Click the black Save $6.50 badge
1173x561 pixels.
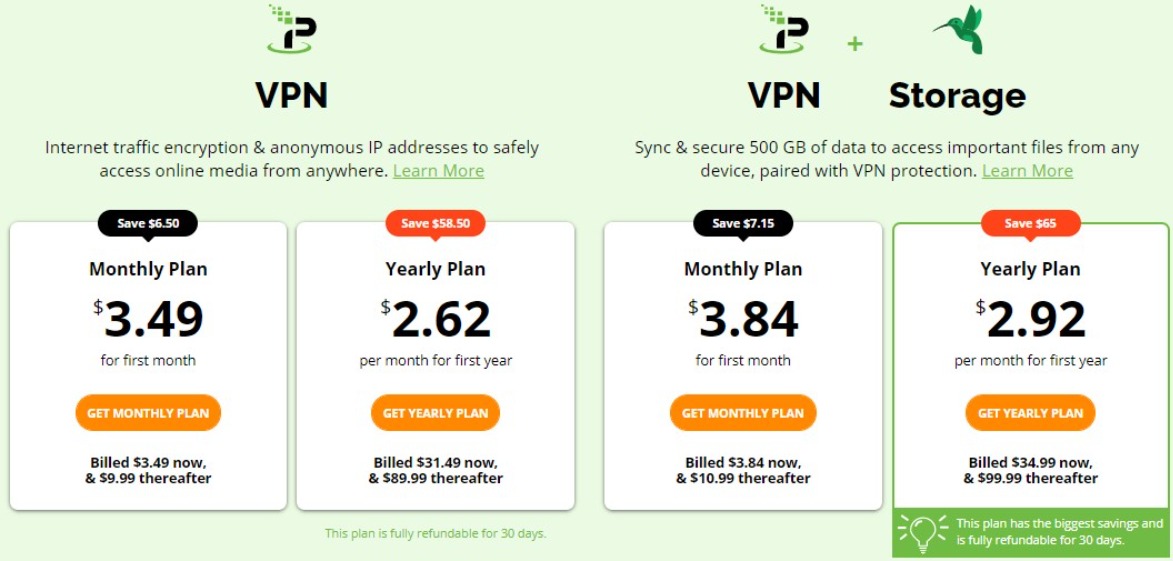(148, 223)
